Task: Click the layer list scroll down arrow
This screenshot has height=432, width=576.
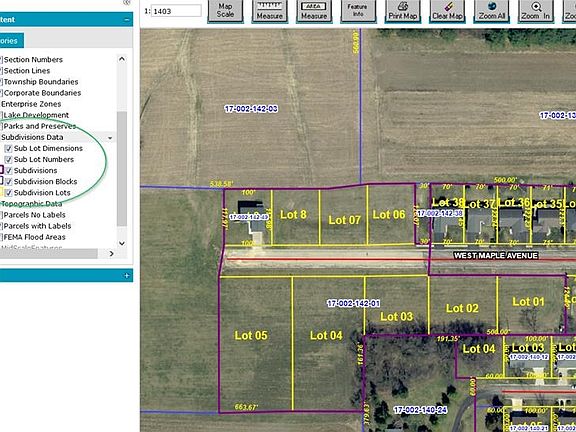Action: click(122, 243)
